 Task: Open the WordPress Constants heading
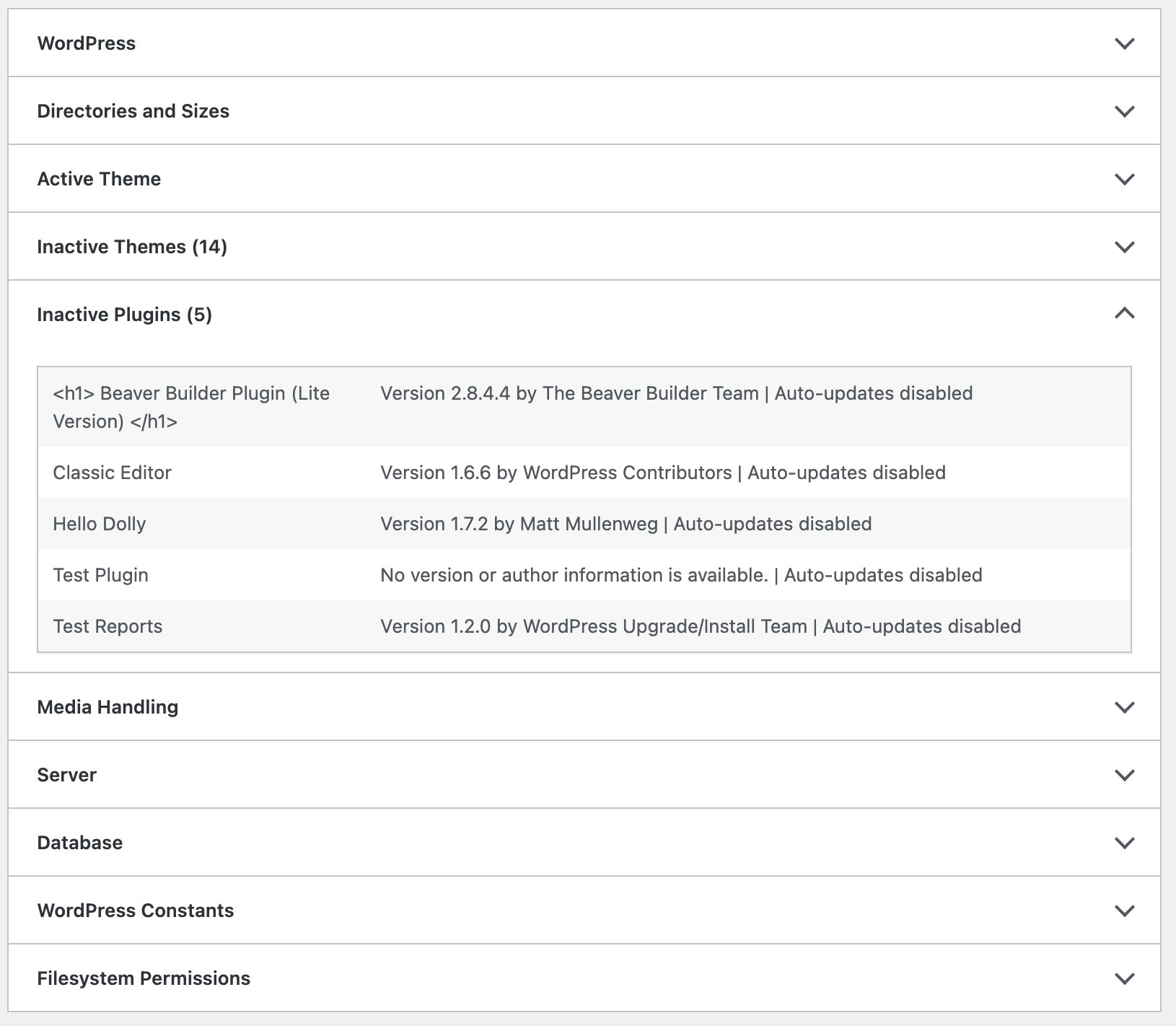coord(136,911)
